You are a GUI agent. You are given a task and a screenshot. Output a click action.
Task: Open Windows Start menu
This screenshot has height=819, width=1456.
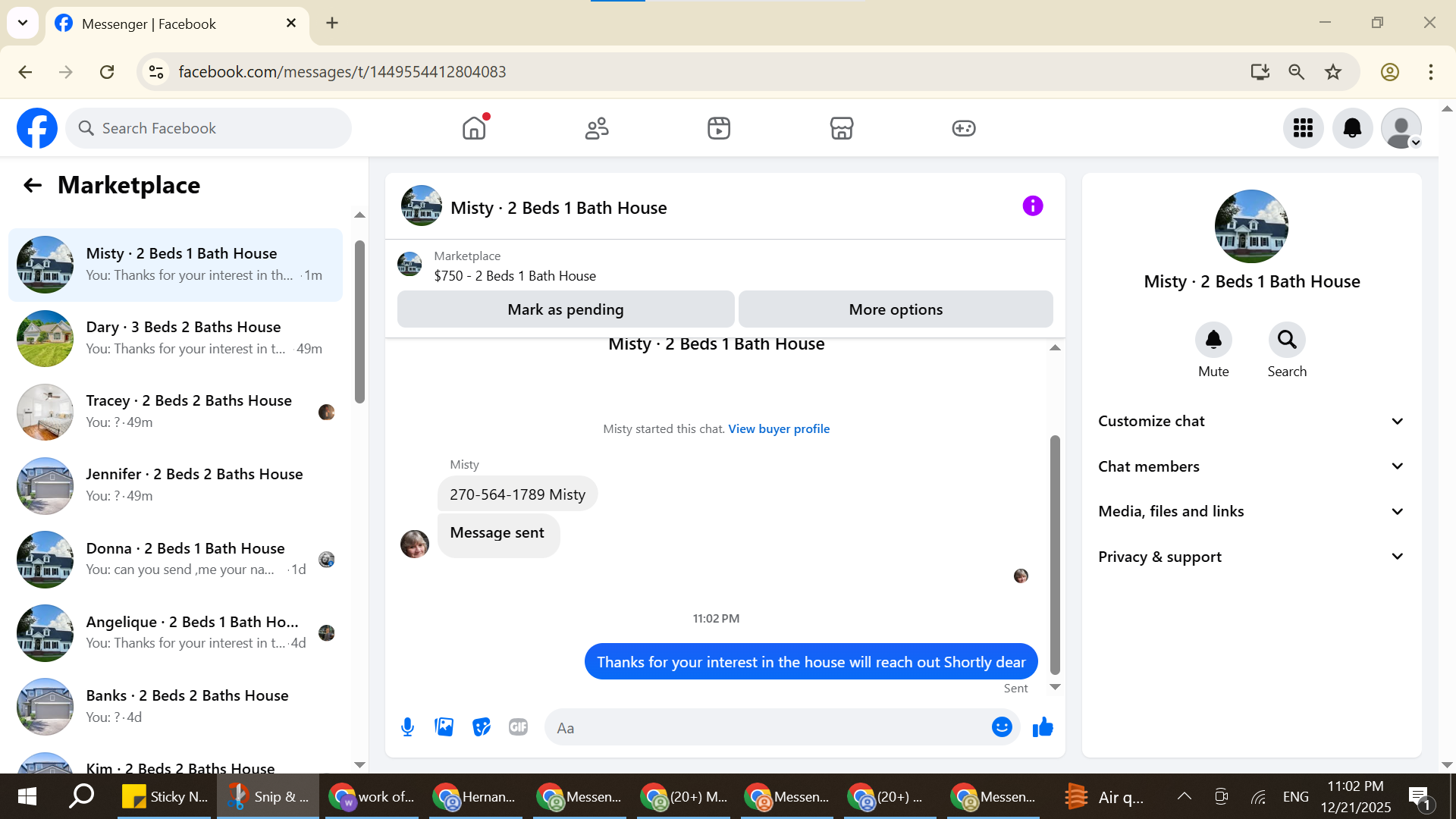click(x=27, y=796)
